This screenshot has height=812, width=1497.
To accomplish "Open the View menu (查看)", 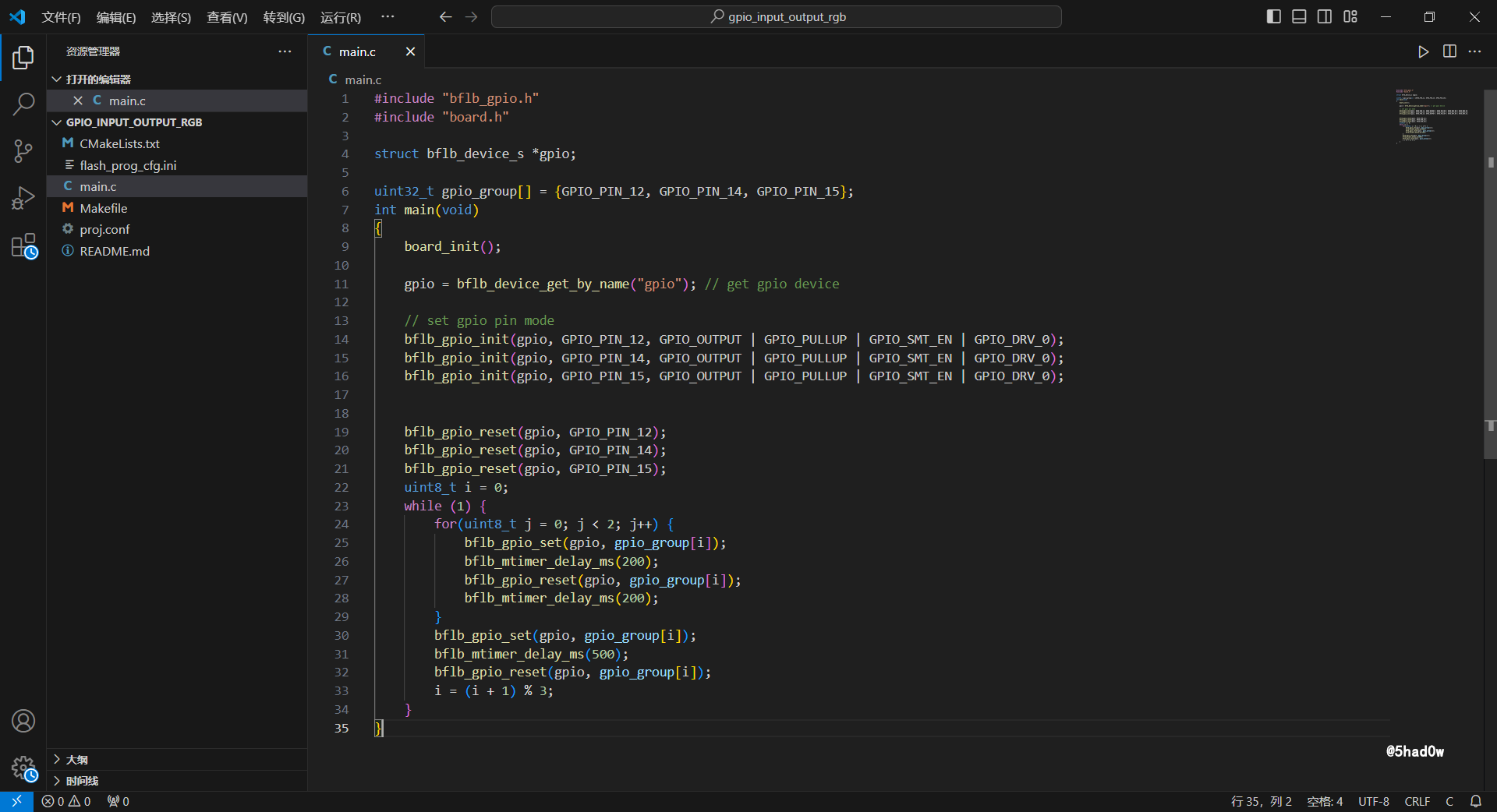I will point(227,17).
